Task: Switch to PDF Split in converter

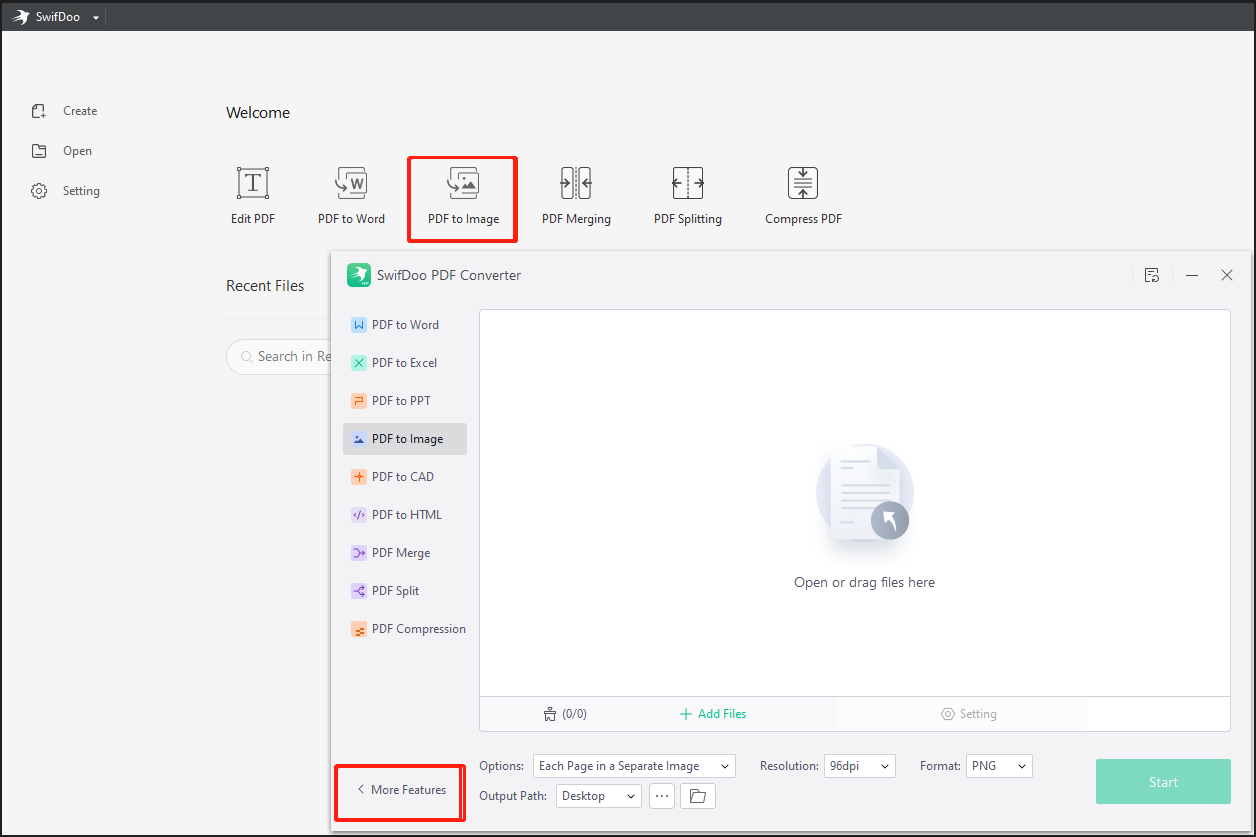Action: point(405,591)
